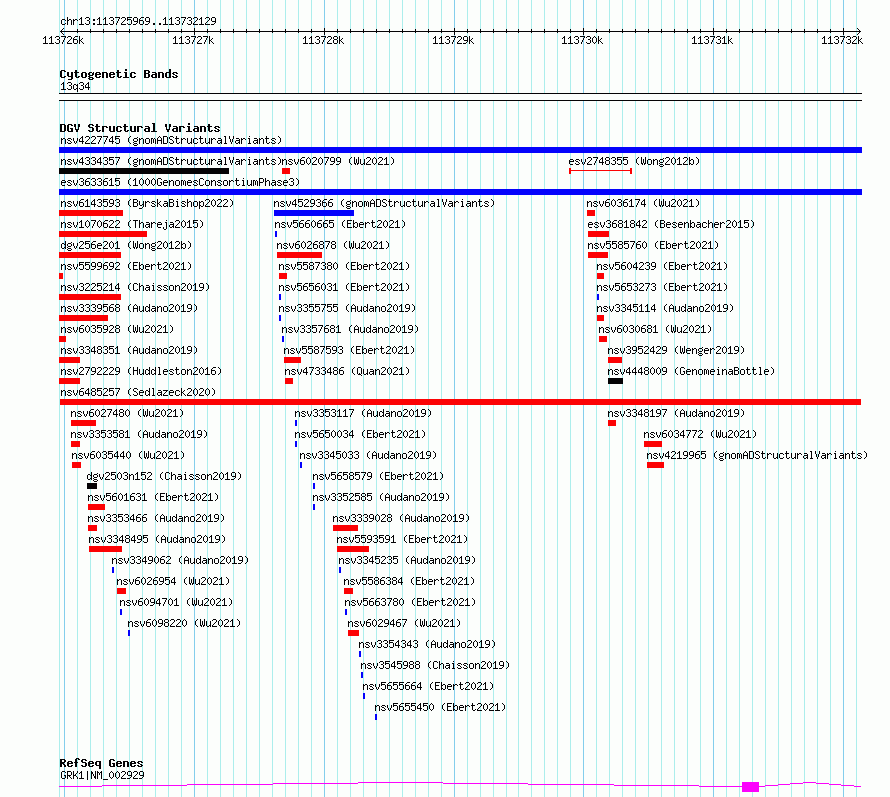The width and height of the screenshot is (890, 797).
Task: Open nsv3348351 (Audano2019) variant
Action: 129,350
